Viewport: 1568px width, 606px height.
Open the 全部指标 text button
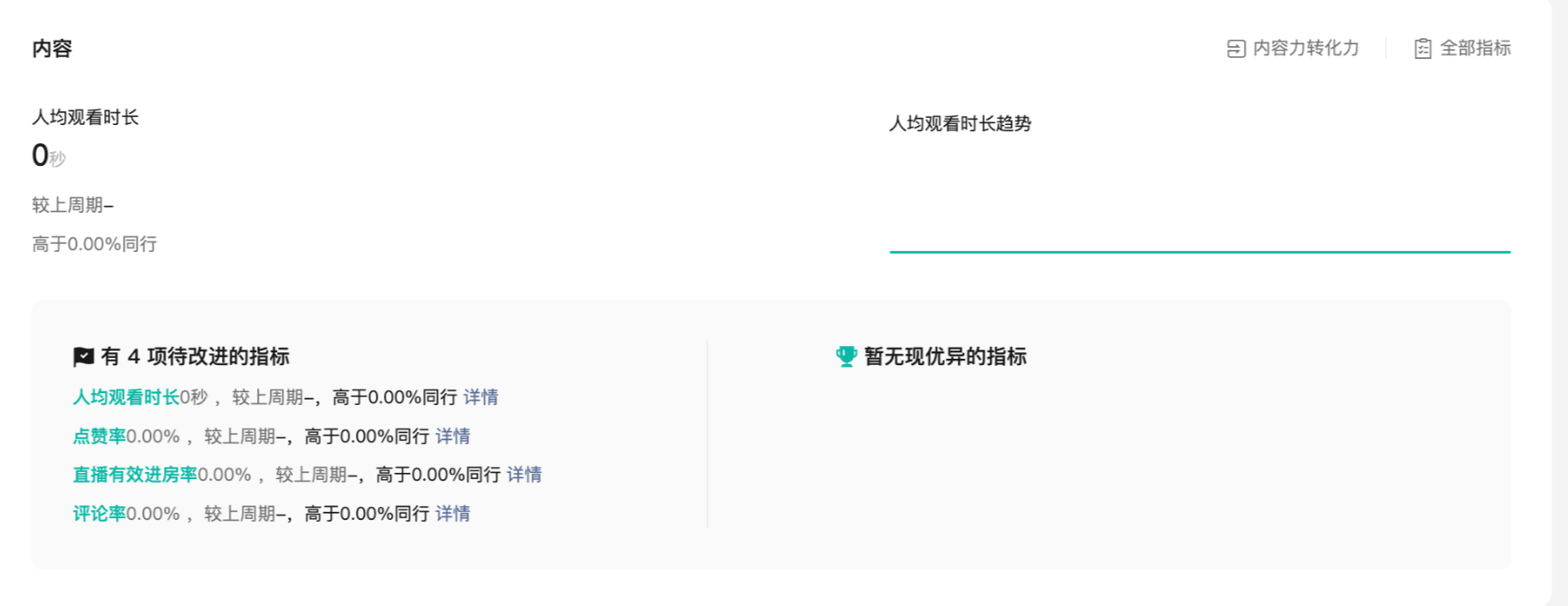pos(1475,49)
